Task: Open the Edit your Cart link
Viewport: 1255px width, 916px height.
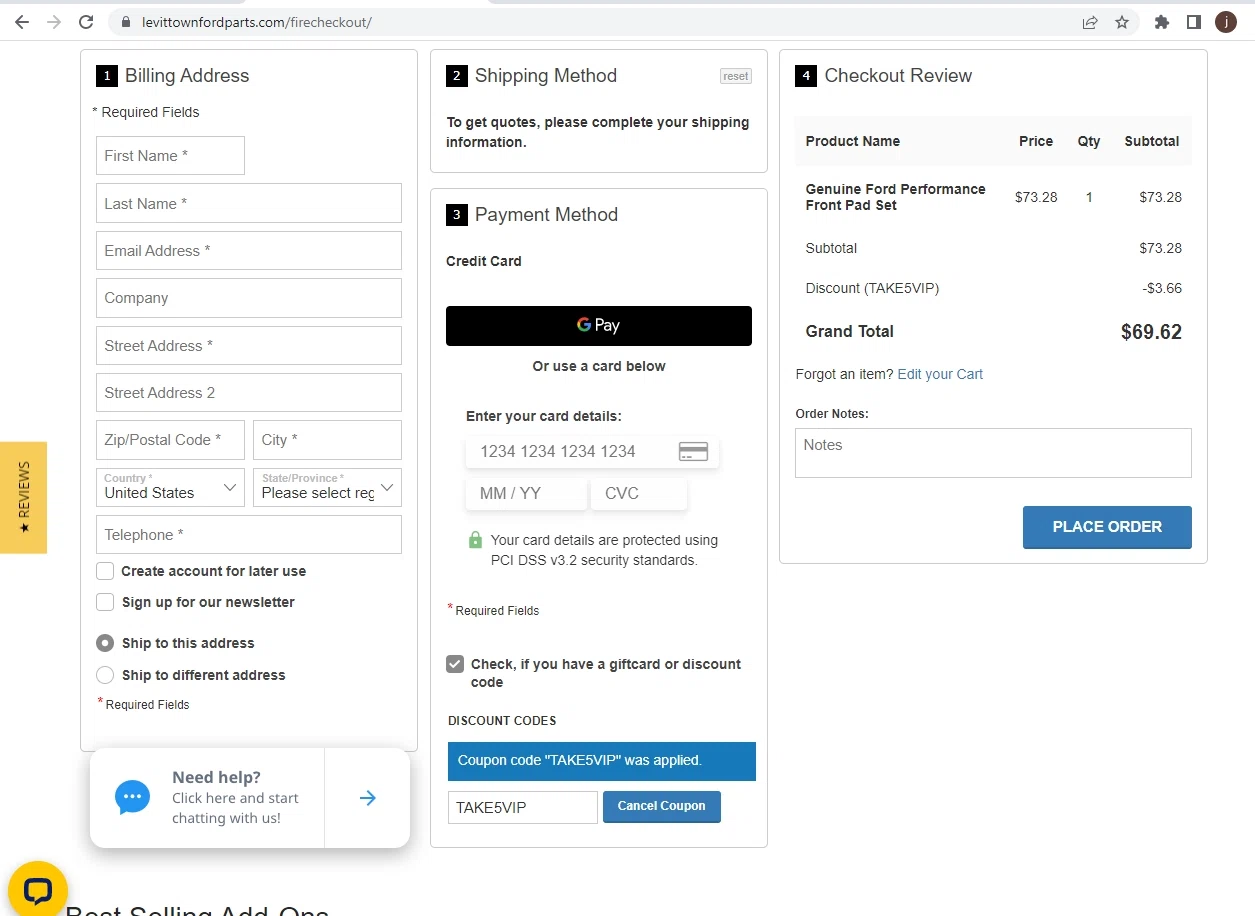Action: click(x=940, y=374)
